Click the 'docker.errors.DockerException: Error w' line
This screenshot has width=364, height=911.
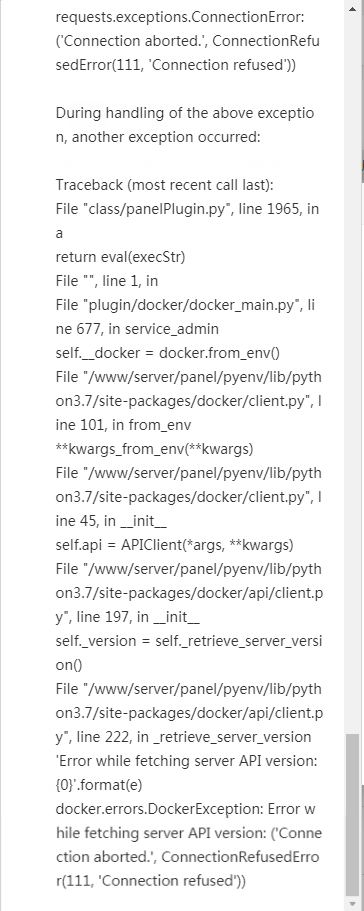pos(186,809)
